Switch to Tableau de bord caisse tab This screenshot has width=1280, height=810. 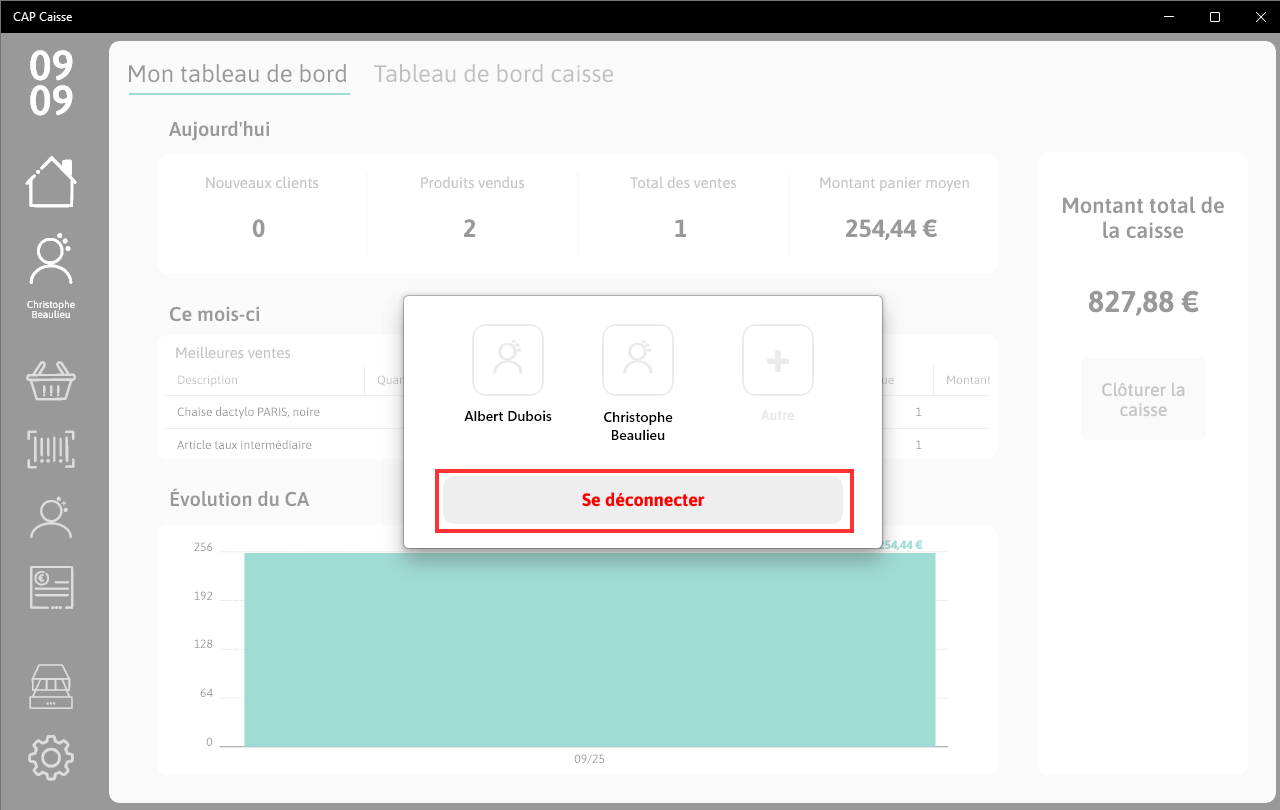[x=494, y=74]
